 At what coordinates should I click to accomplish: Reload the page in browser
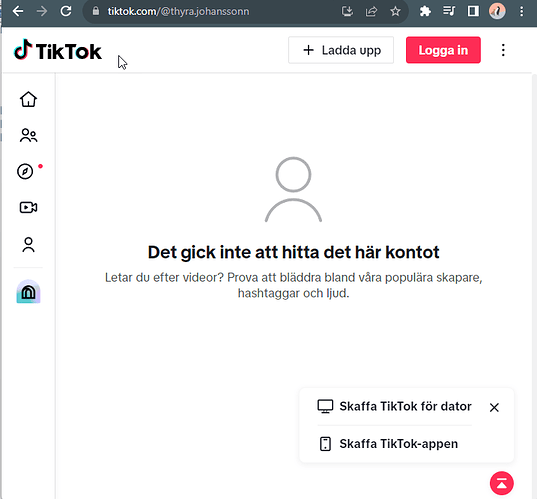click(66, 11)
